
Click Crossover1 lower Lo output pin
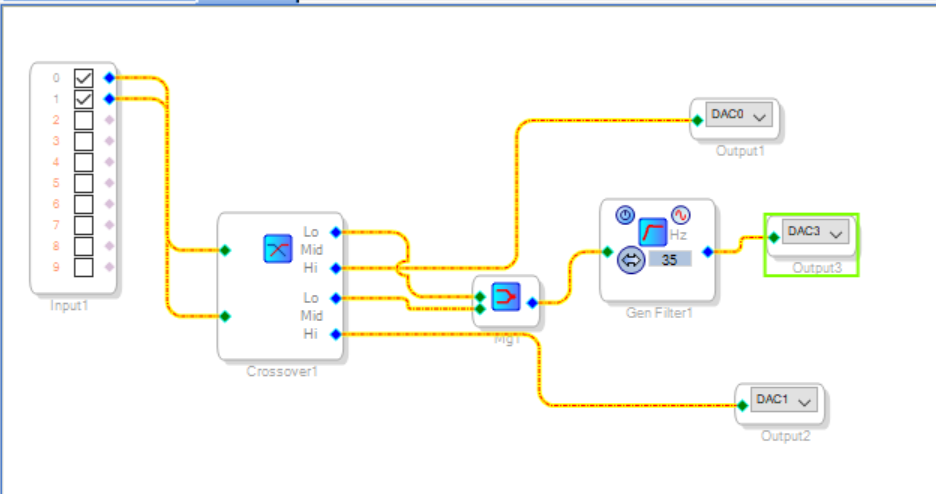pos(336,298)
